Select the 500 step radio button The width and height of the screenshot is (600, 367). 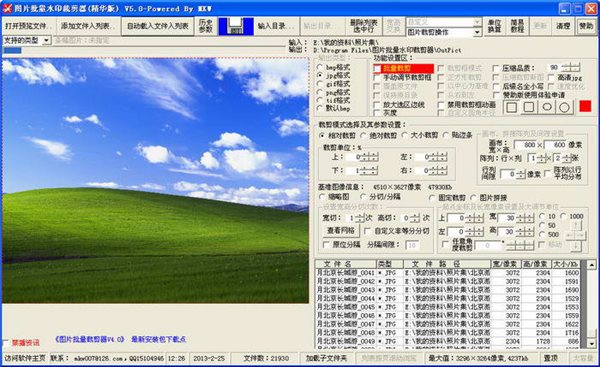click(542, 234)
